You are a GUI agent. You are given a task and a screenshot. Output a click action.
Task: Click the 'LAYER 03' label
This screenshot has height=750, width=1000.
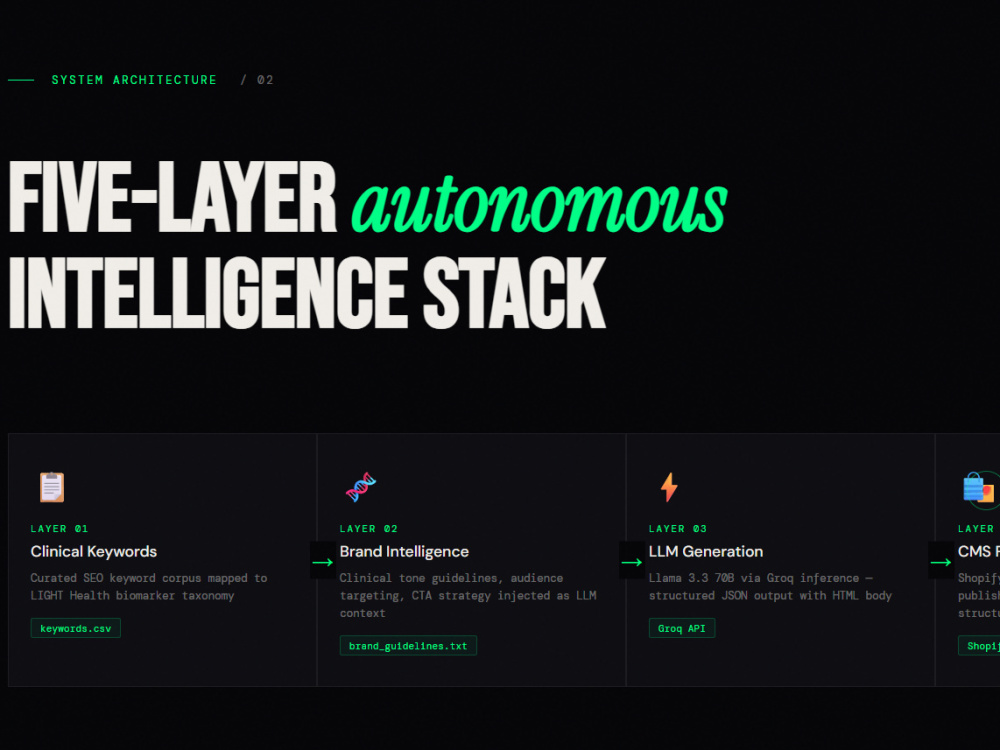coord(678,529)
